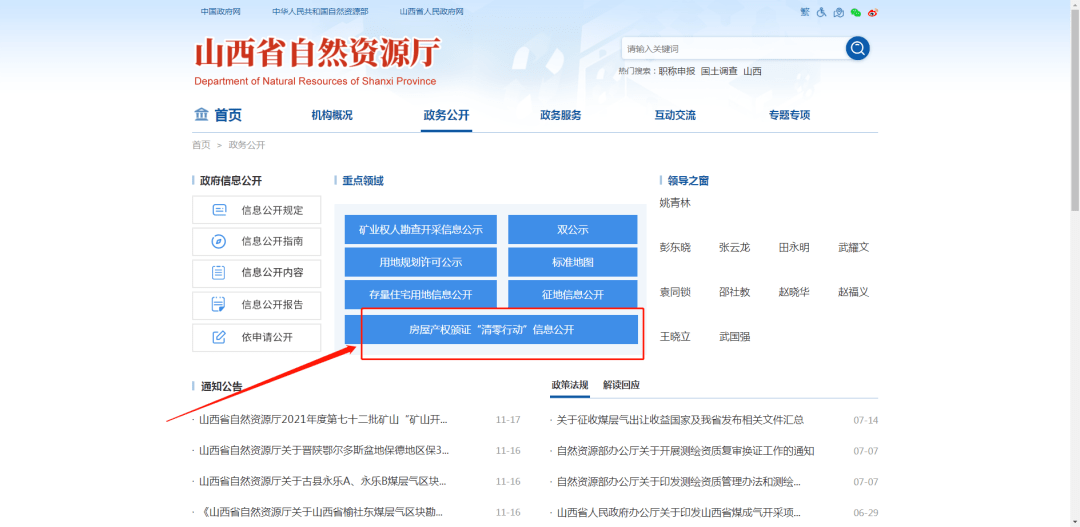Click the blue magnifier search button
The height and width of the screenshot is (527, 1080).
[858, 48]
